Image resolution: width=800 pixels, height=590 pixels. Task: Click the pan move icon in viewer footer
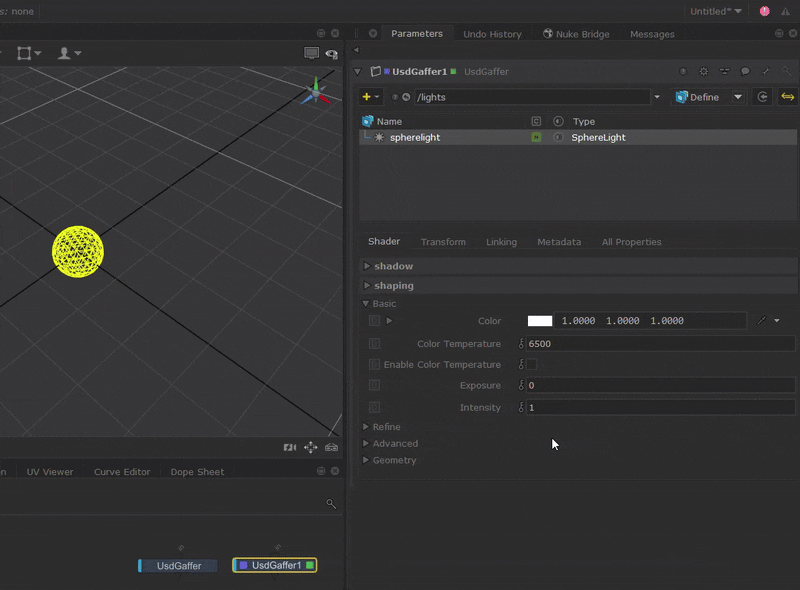pos(310,448)
